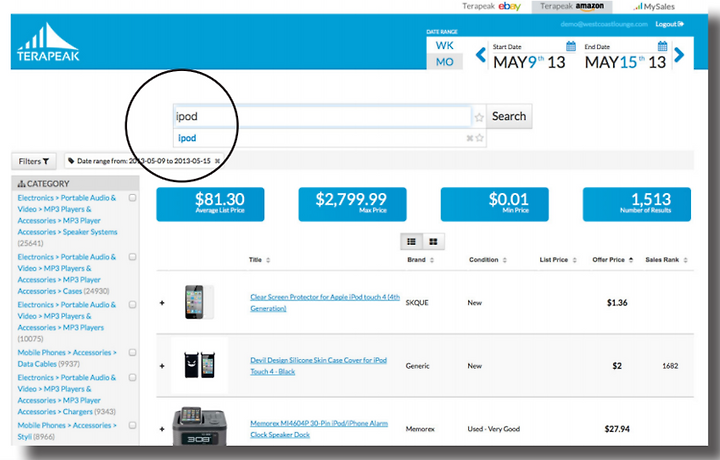Screen dimensions: 720x460
Task: Check the MP3 Players (10075) checkbox
Action: coord(132,305)
